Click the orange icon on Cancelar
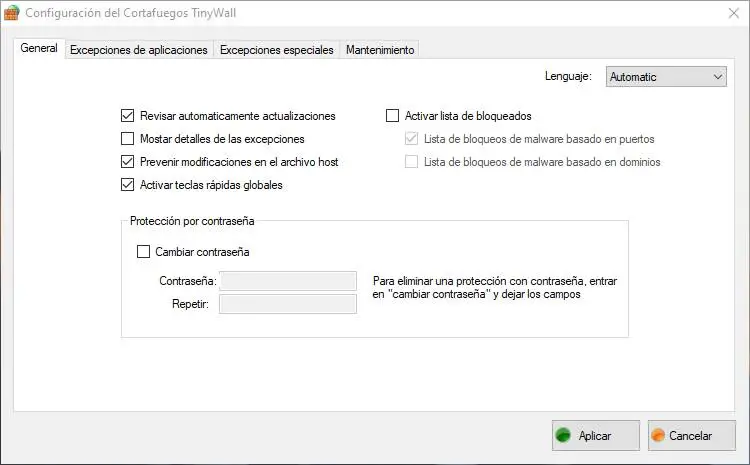 click(x=658, y=436)
